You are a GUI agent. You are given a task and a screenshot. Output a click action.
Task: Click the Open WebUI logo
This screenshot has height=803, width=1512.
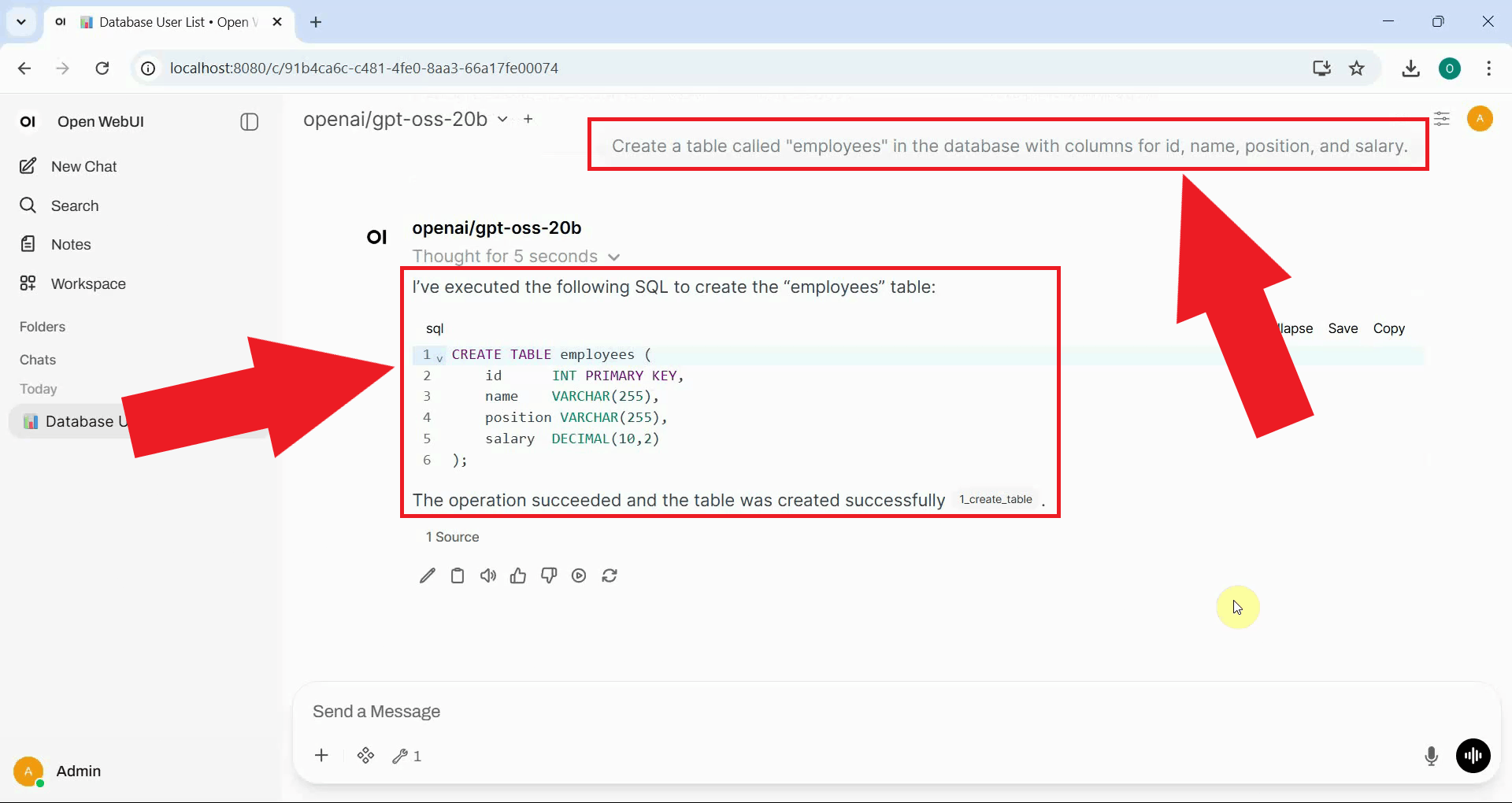click(x=28, y=122)
